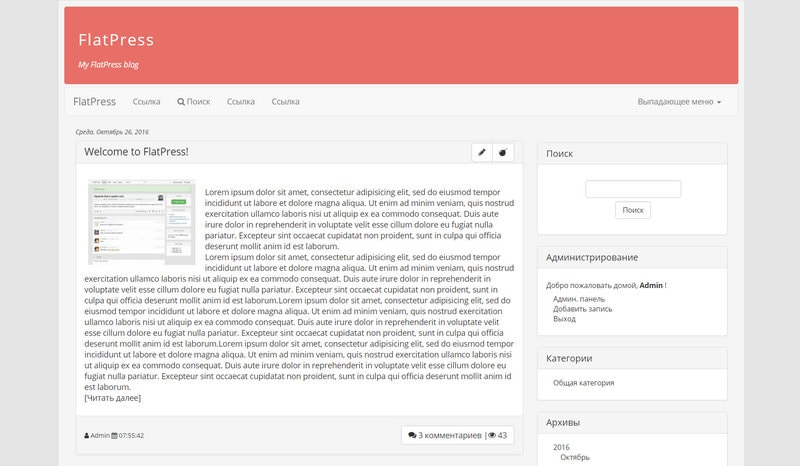This screenshot has height=466, width=800.
Task: Focus the sidebar search text field
Action: point(633,189)
